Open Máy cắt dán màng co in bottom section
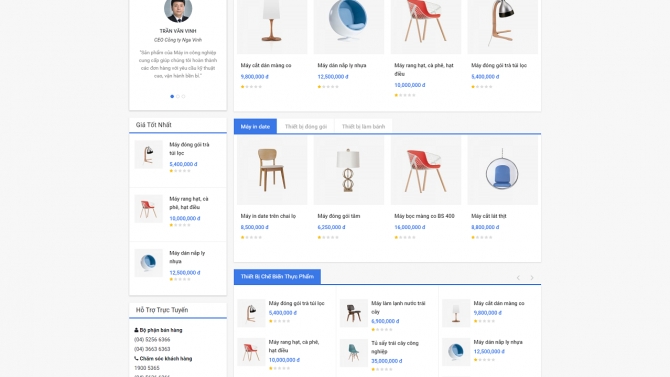The width and height of the screenshot is (670, 377). pyautogui.click(x=499, y=303)
